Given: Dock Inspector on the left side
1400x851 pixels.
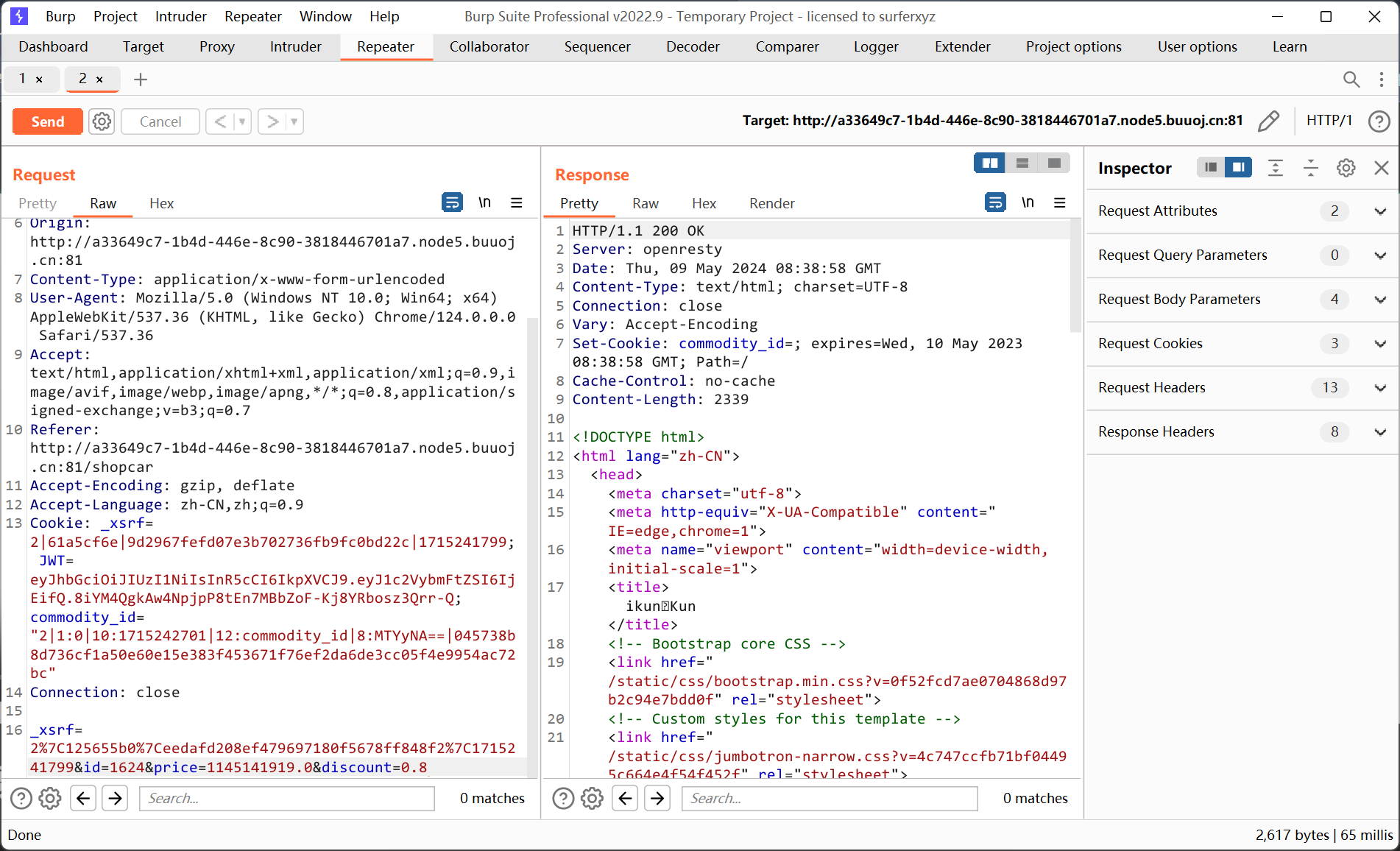Looking at the screenshot, I should click(1211, 168).
